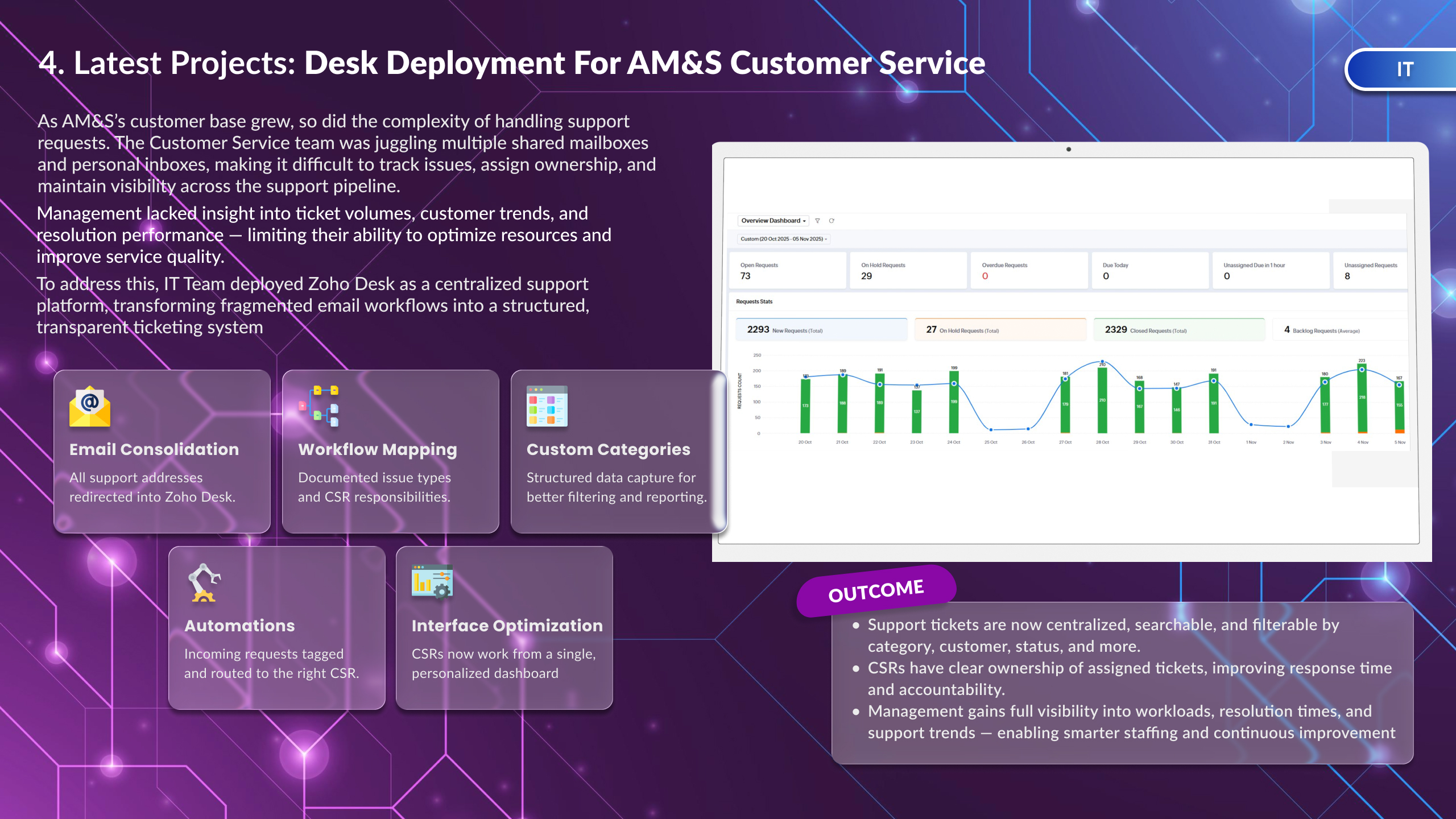The height and width of the screenshot is (819, 1456).
Task: Click the OUTCOME purple label
Action: (x=876, y=591)
